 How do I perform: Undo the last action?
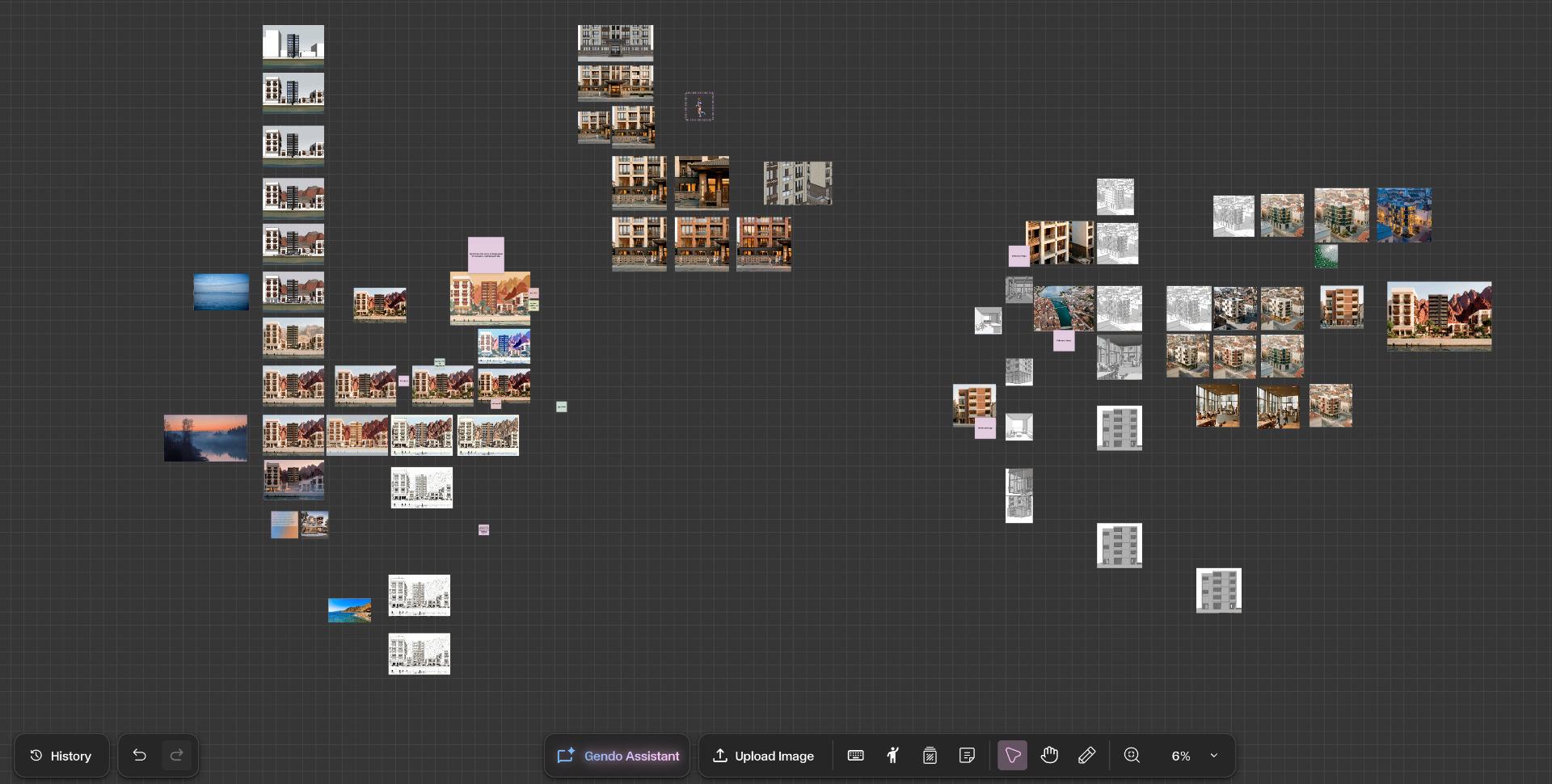click(140, 756)
